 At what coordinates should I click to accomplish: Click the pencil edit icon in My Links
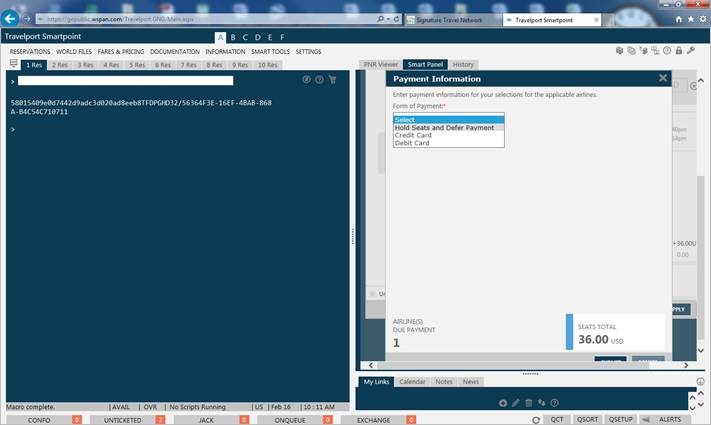(516, 403)
